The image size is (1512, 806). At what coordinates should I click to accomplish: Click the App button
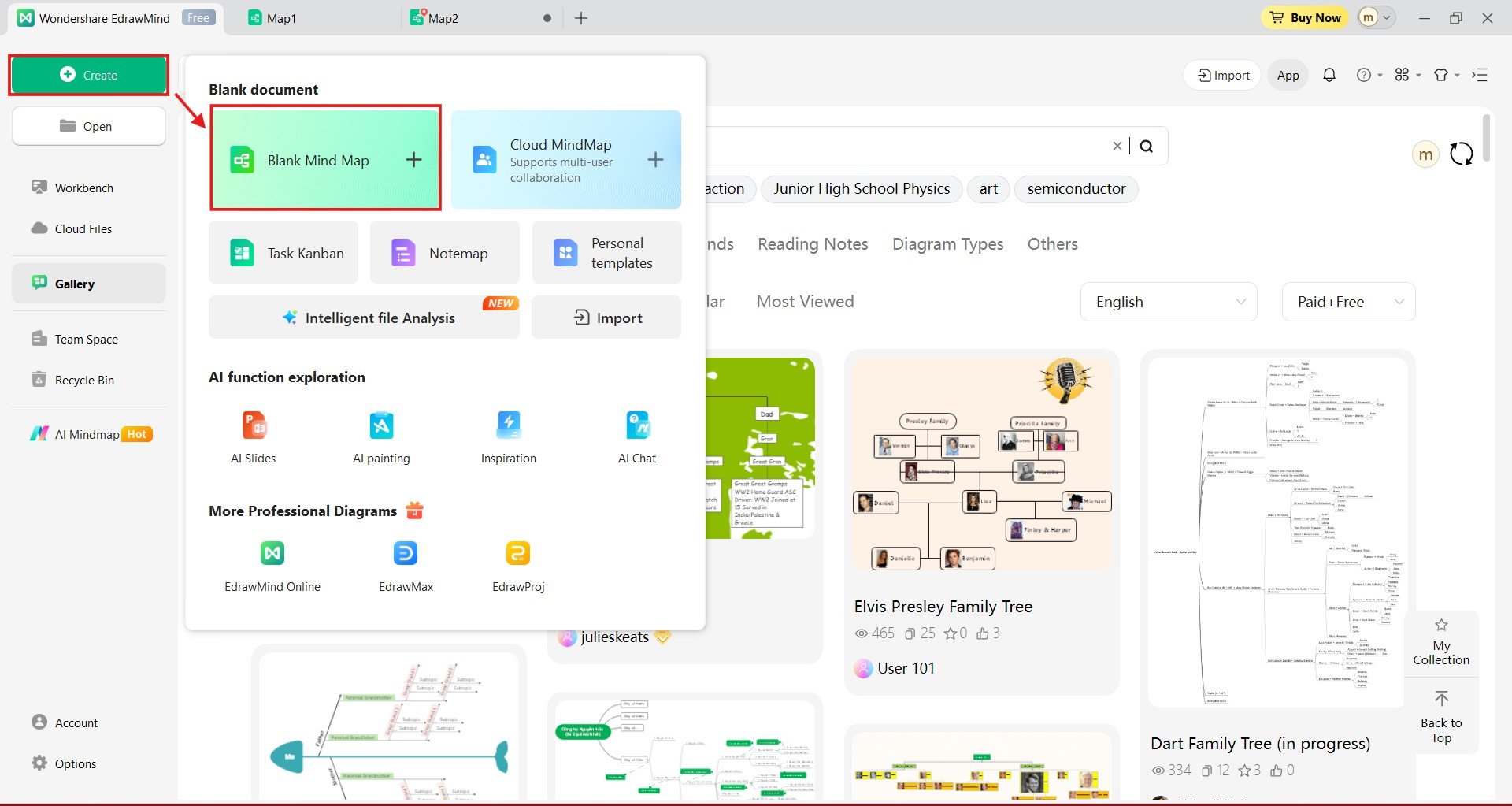[x=1288, y=75]
